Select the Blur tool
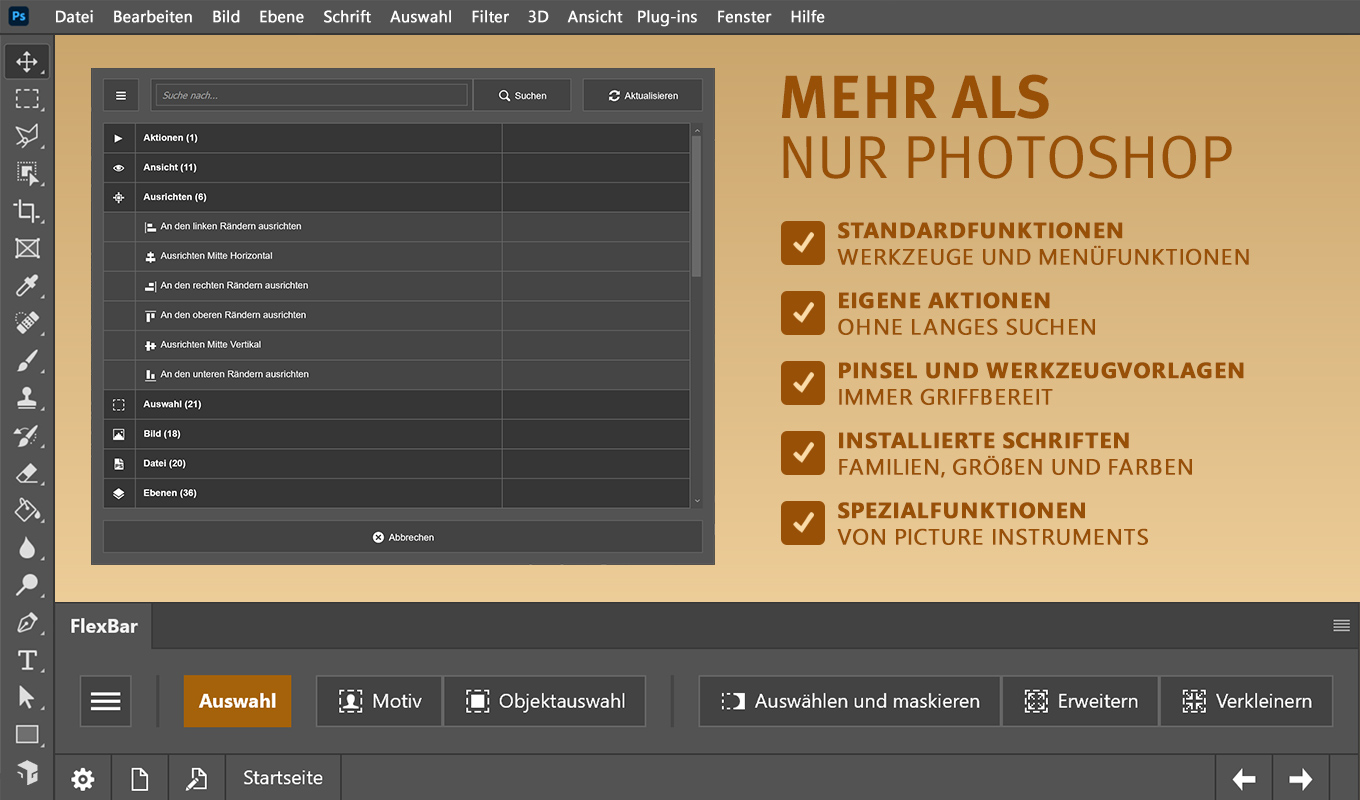This screenshot has width=1360, height=800. tap(27, 548)
